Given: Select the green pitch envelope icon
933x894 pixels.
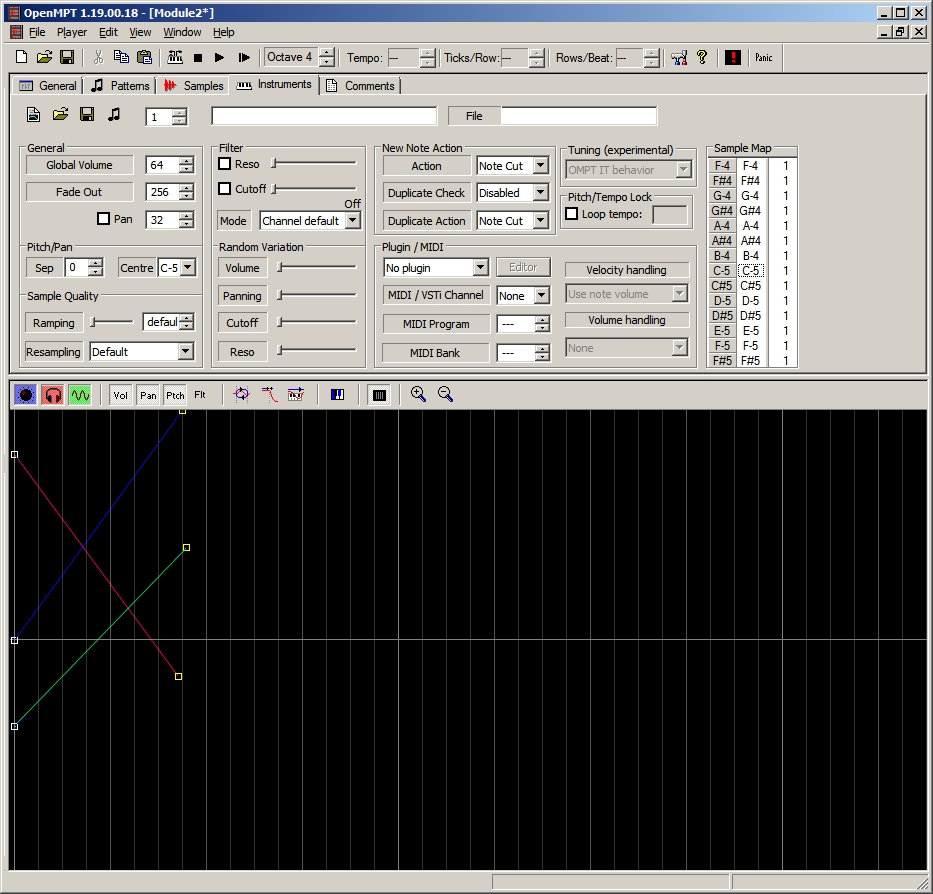Looking at the screenshot, I should tap(80, 395).
